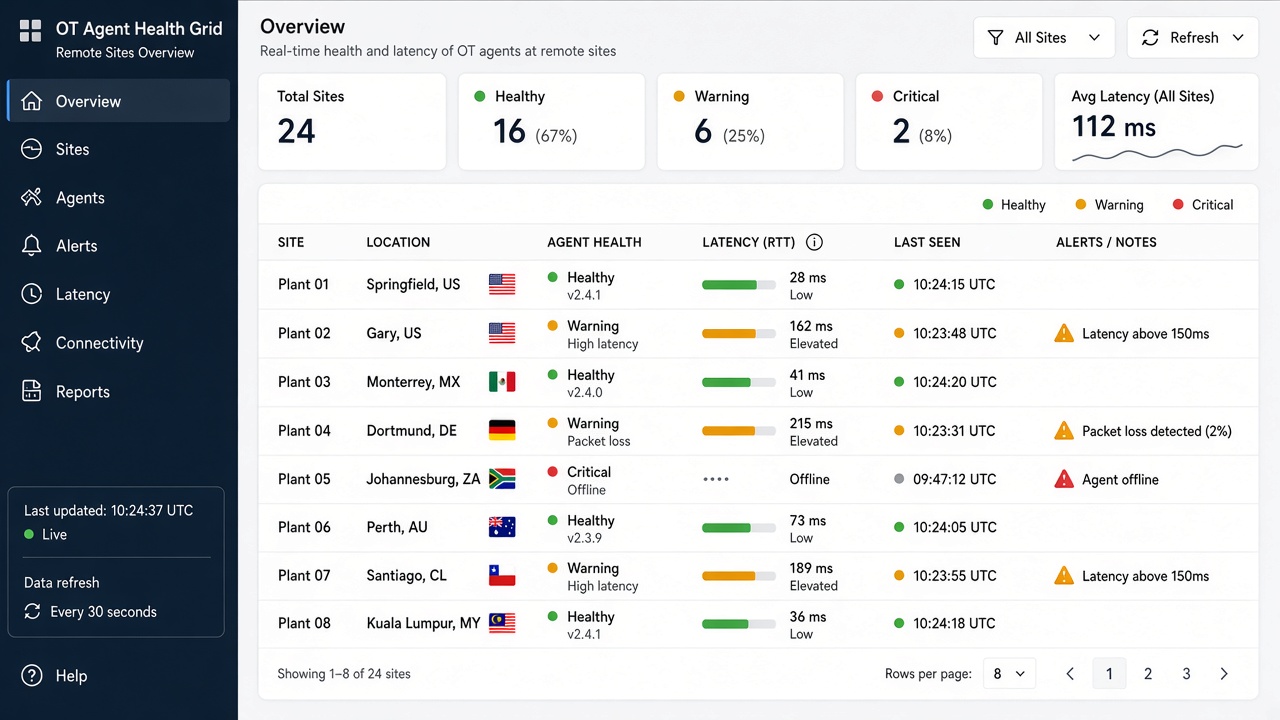This screenshot has height=720, width=1280.
Task: Click the app grid logo icon
Action: tap(31, 31)
